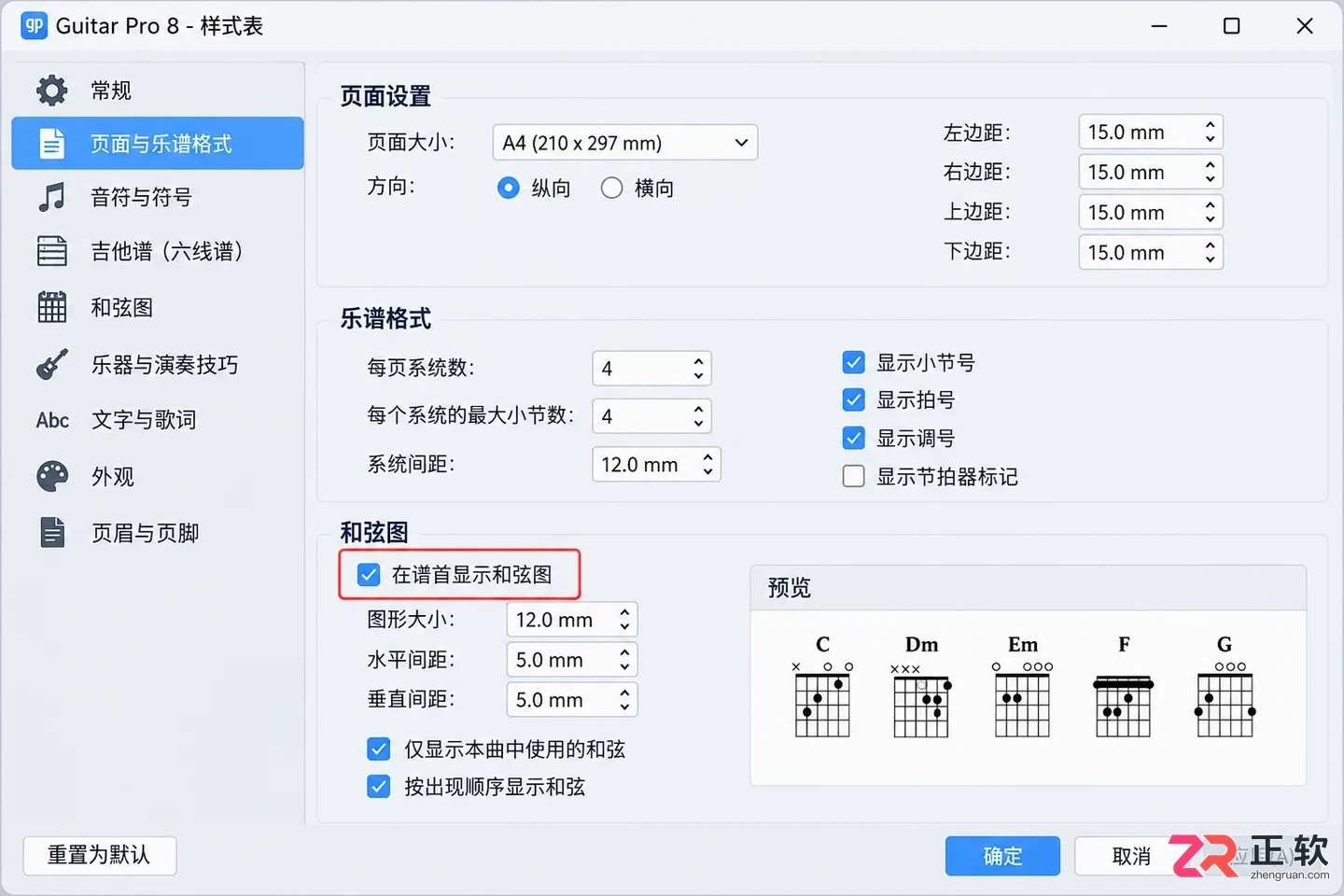
Task: Click the 右边距 spinner arrows
Action: [1210, 172]
